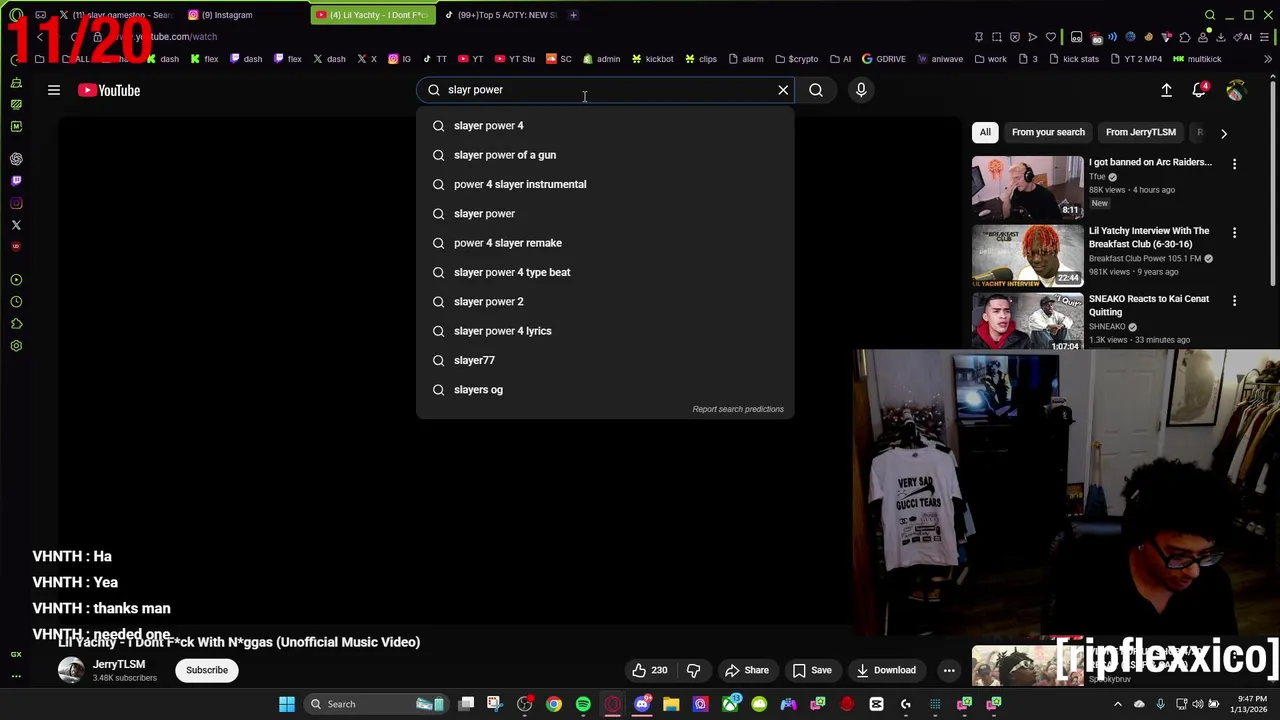Open 'kickbot' bookmark
The width and height of the screenshot is (1280, 720).
coord(652,59)
